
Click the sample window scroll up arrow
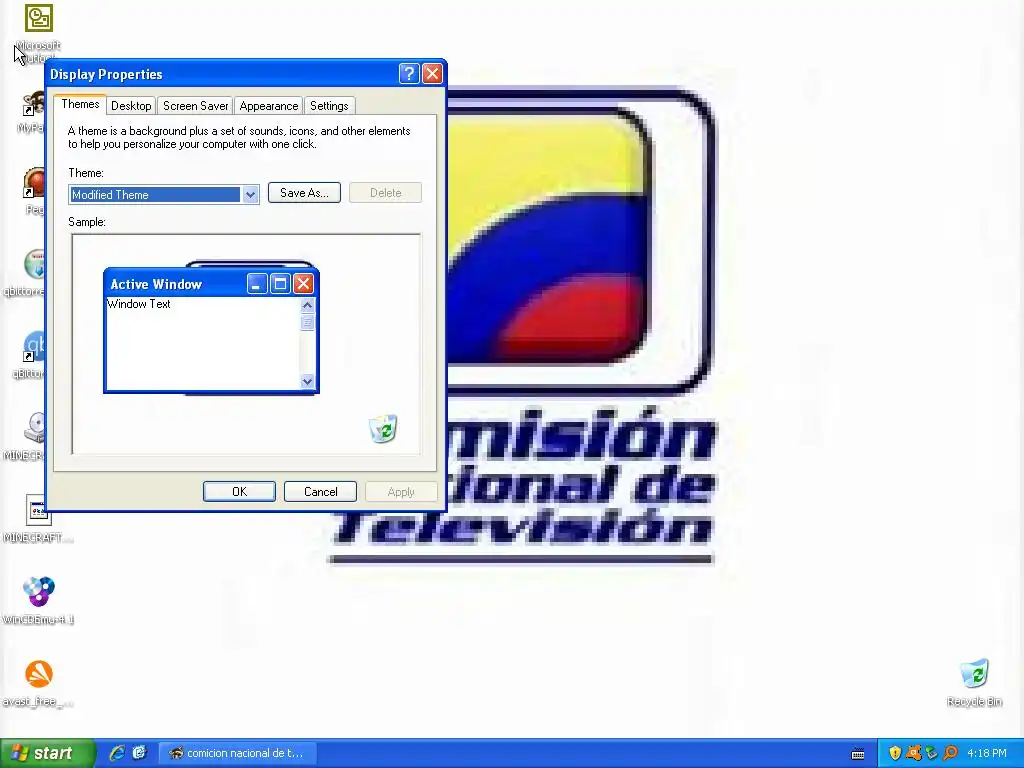point(307,305)
